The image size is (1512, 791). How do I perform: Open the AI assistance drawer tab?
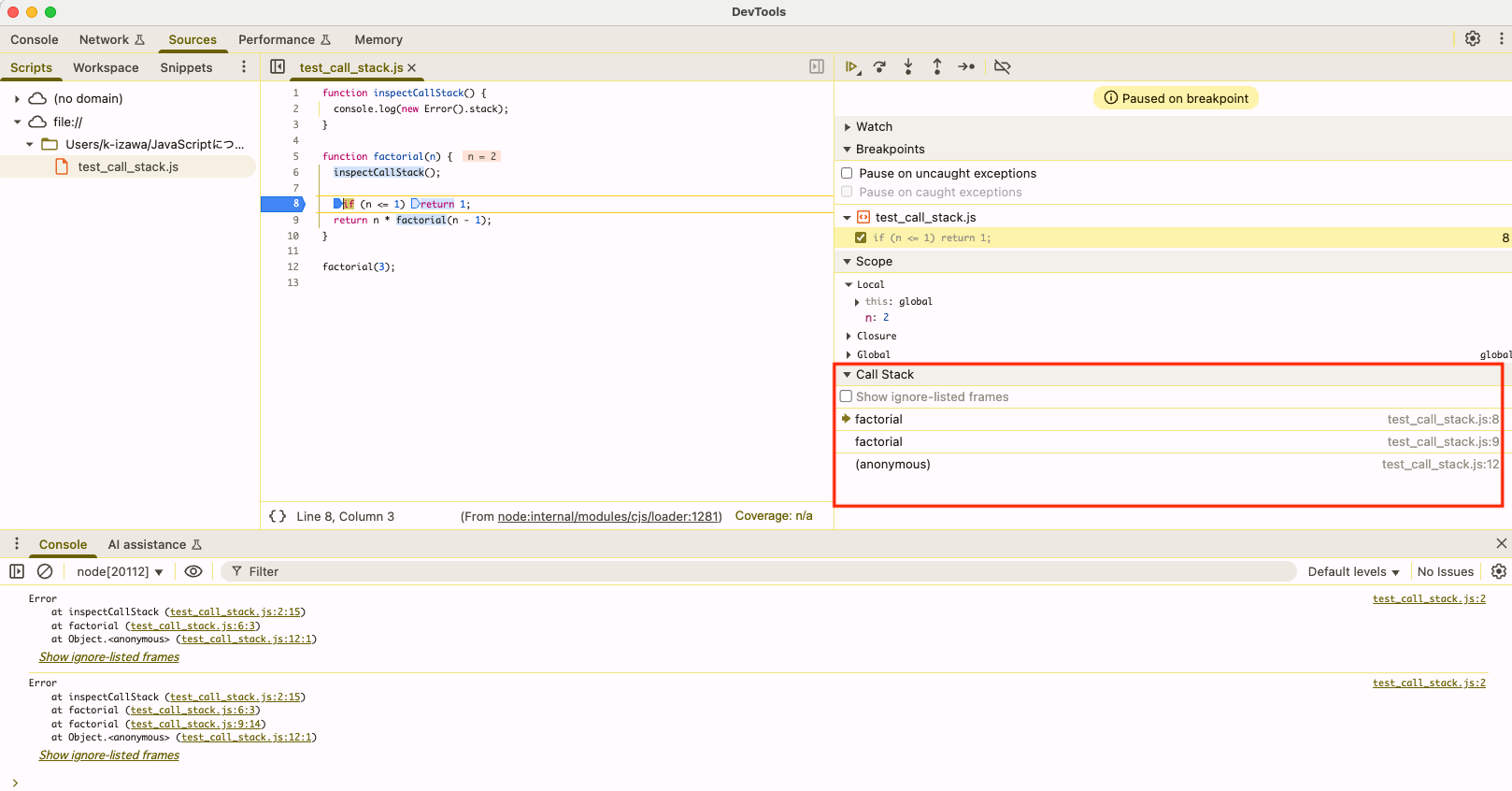click(x=154, y=544)
